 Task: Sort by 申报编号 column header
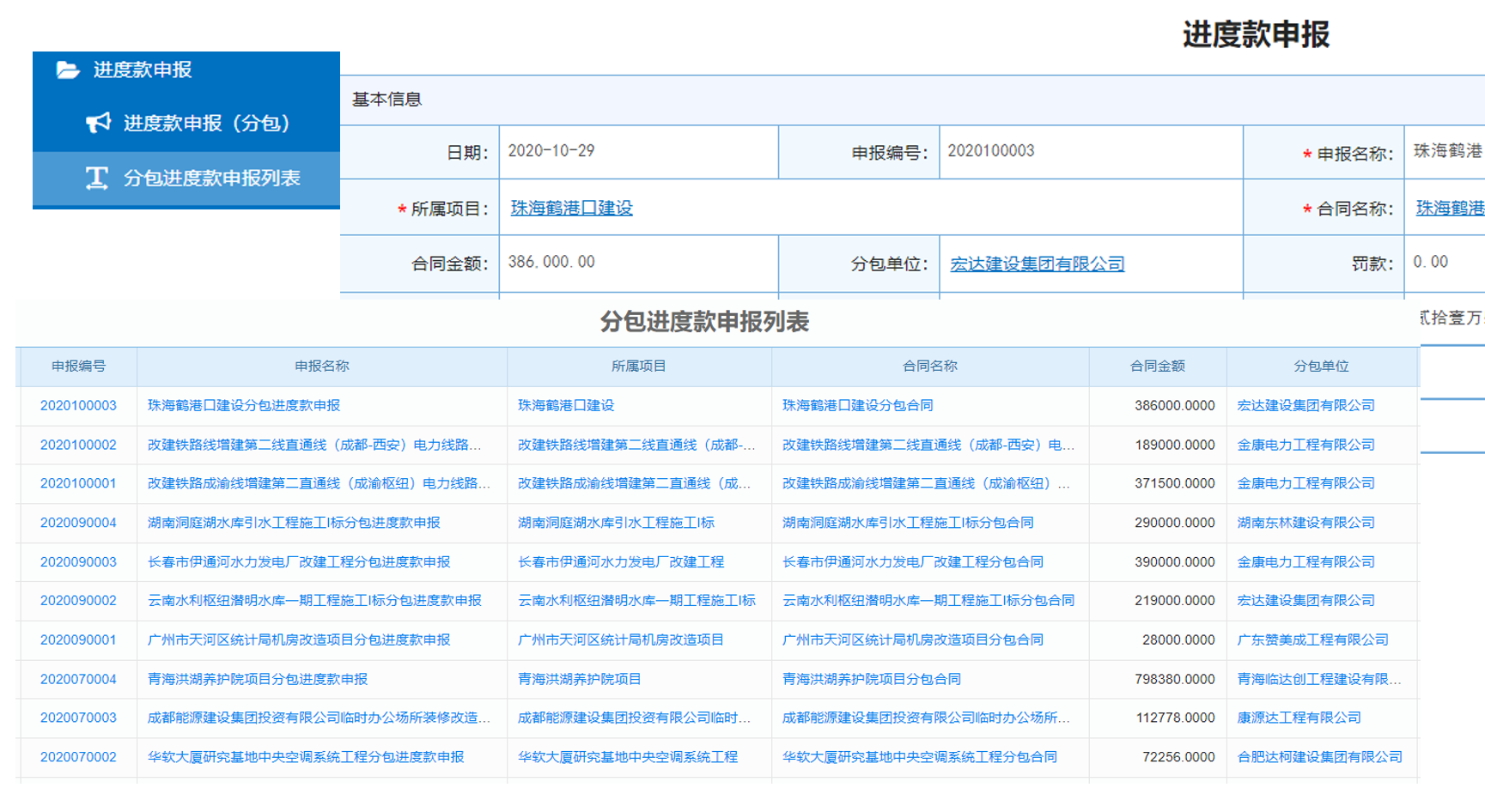[78, 367]
